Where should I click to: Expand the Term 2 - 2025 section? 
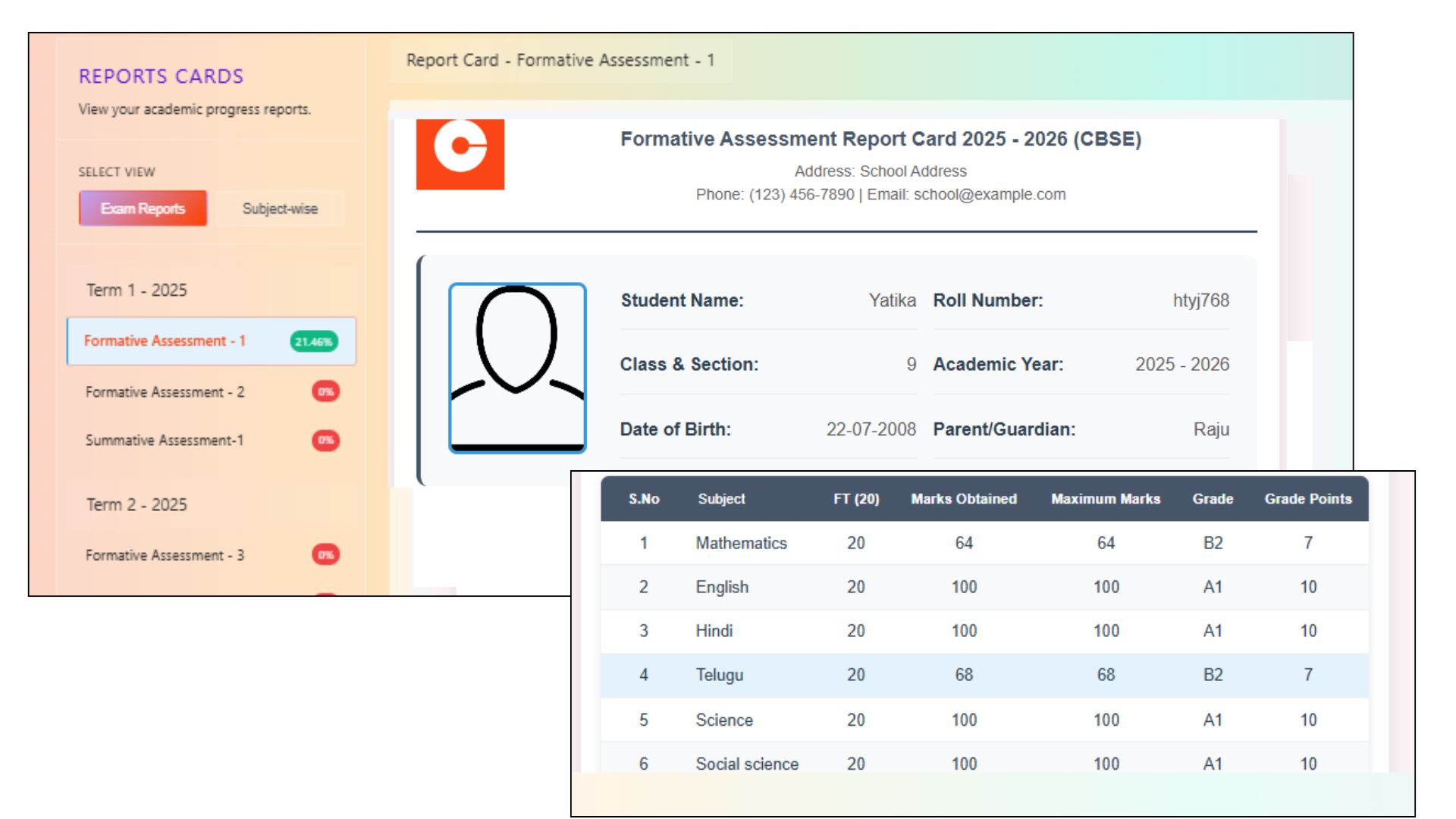coord(136,505)
